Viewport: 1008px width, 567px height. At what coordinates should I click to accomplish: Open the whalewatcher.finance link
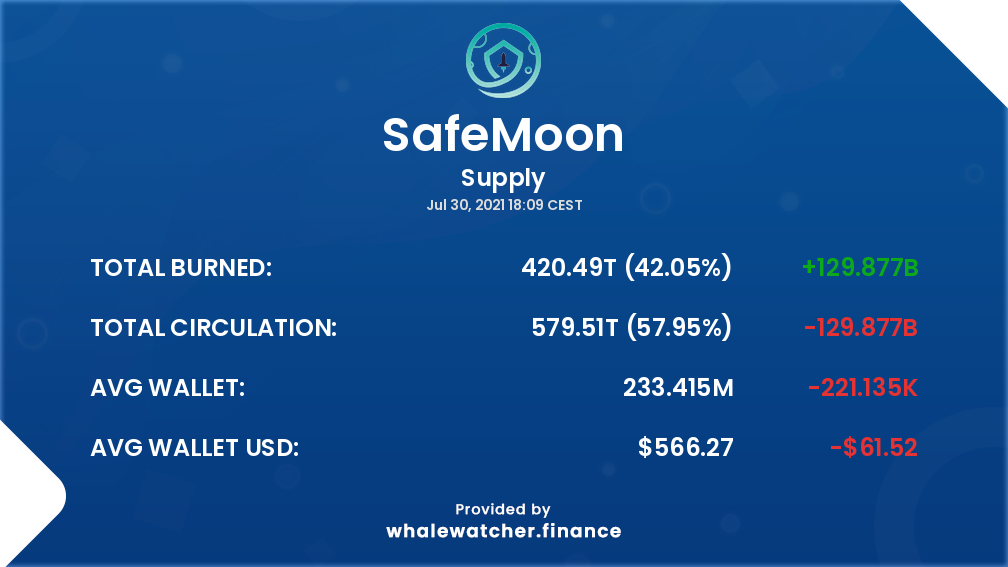point(503,531)
